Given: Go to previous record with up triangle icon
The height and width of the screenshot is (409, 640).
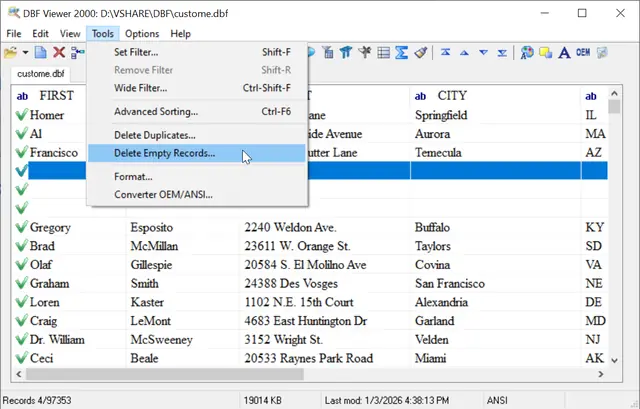Looking at the screenshot, I should tap(464, 53).
